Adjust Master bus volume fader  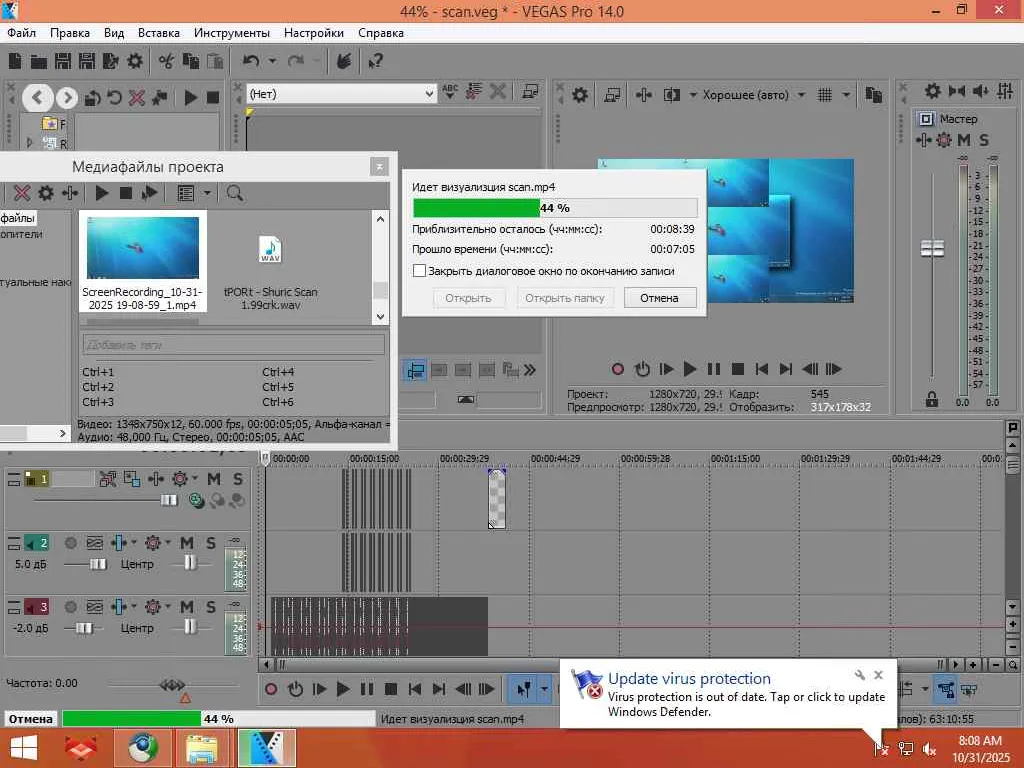[932, 249]
